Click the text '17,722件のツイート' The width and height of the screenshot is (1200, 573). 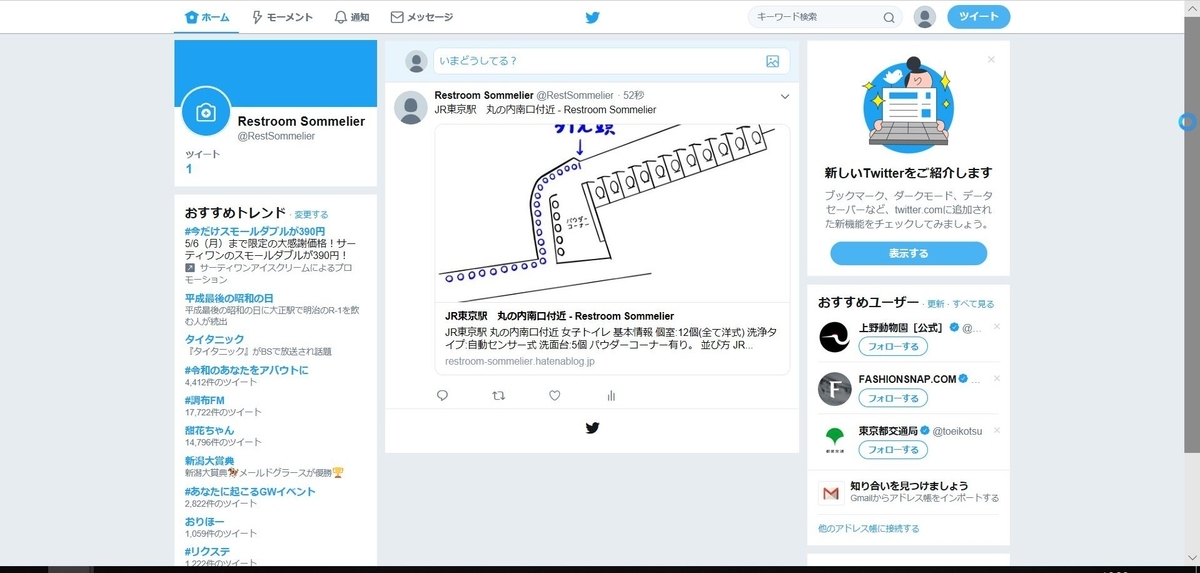click(x=222, y=412)
